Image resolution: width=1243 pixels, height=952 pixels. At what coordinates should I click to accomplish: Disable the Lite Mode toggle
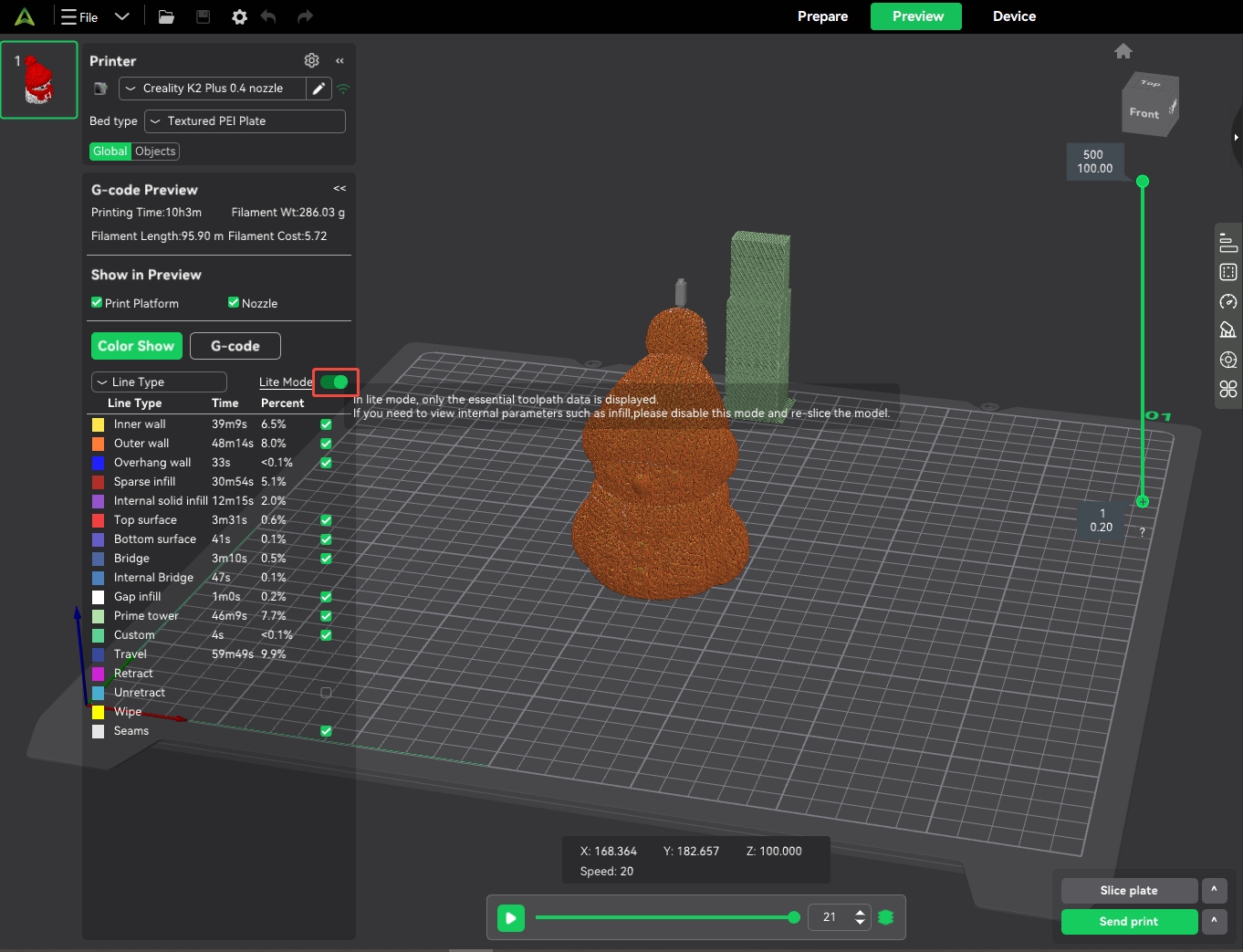click(x=335, y=382)
